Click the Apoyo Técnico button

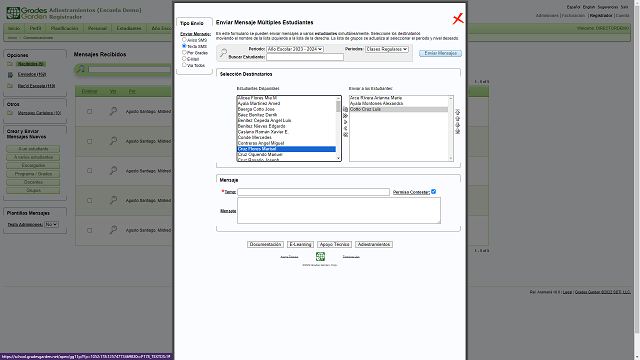334,244
